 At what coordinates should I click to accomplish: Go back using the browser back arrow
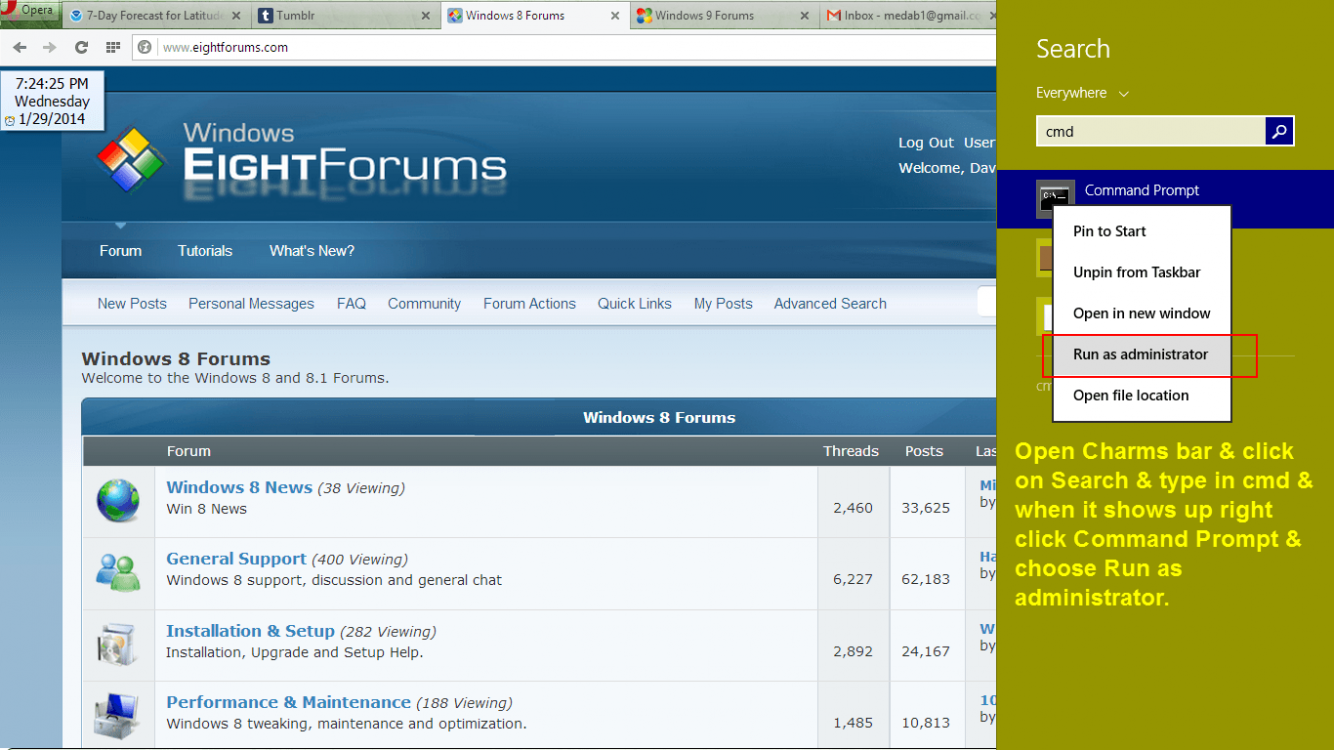coord(20,47)
